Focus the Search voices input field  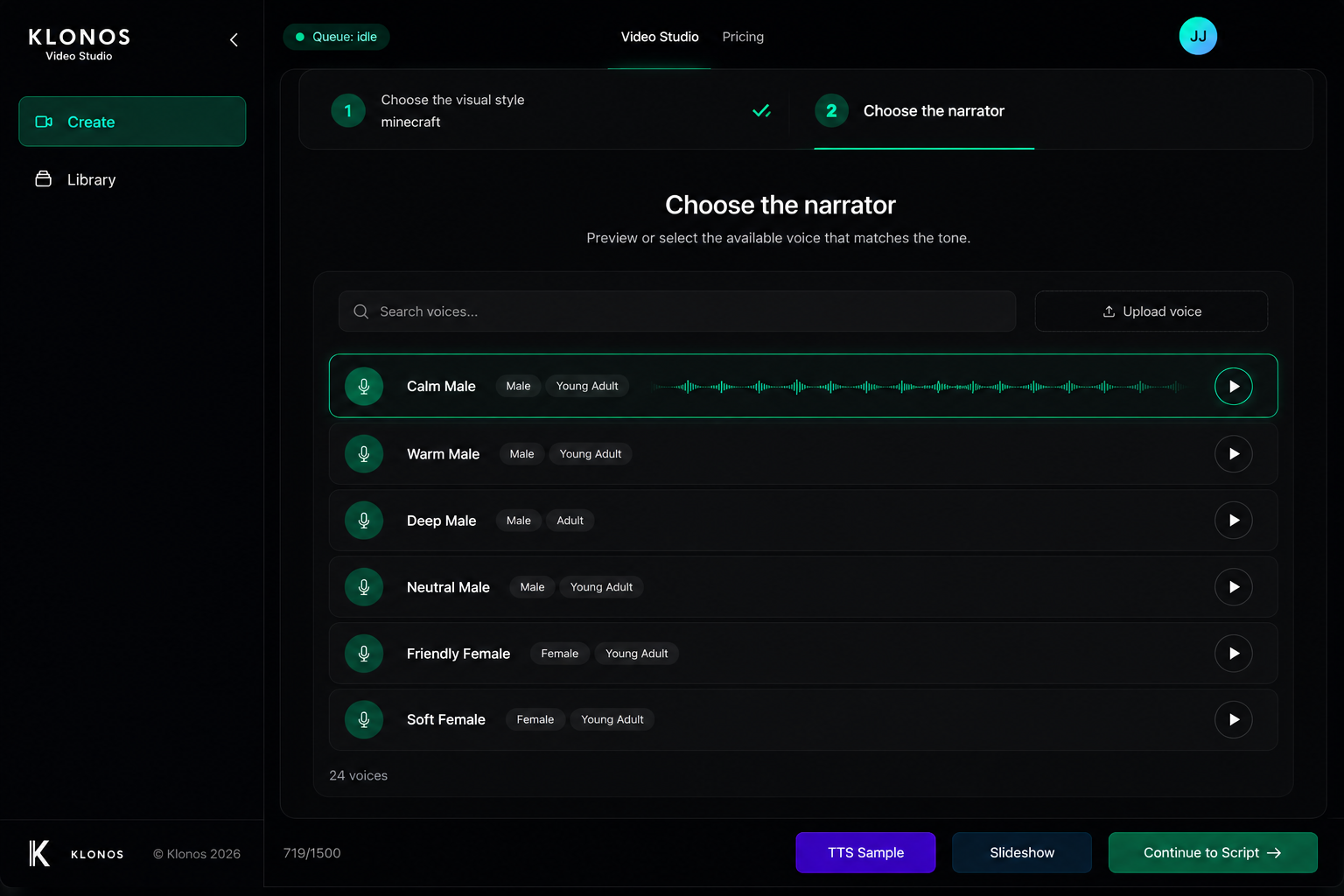677,311
